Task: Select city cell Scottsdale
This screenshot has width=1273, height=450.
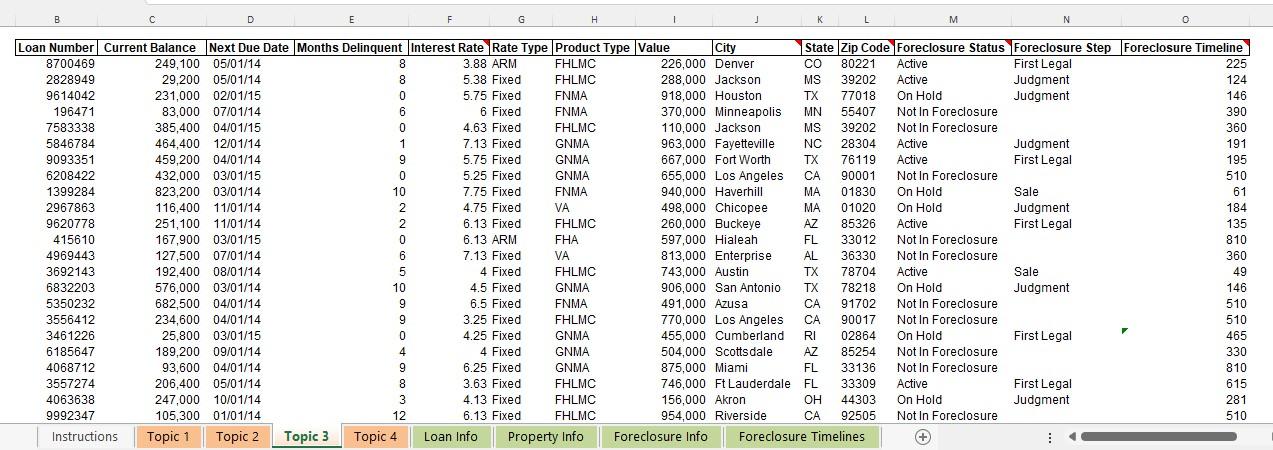Action: click(x=756, y=352)
